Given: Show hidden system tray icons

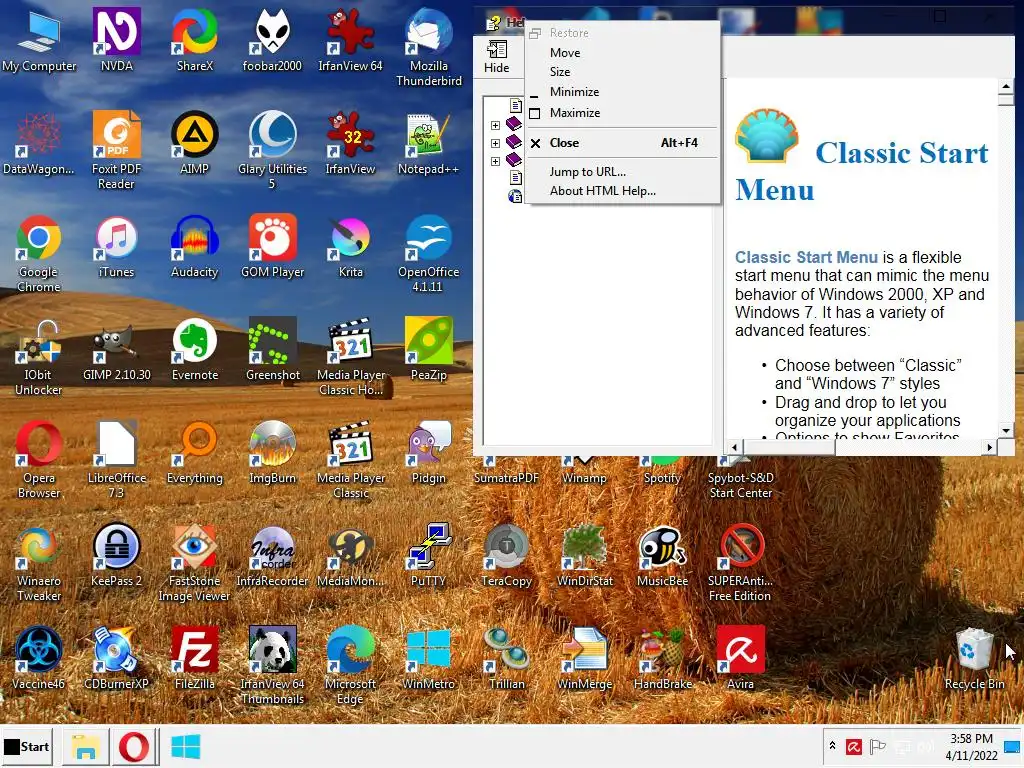Looking at the screenshot, I should 832,746.
